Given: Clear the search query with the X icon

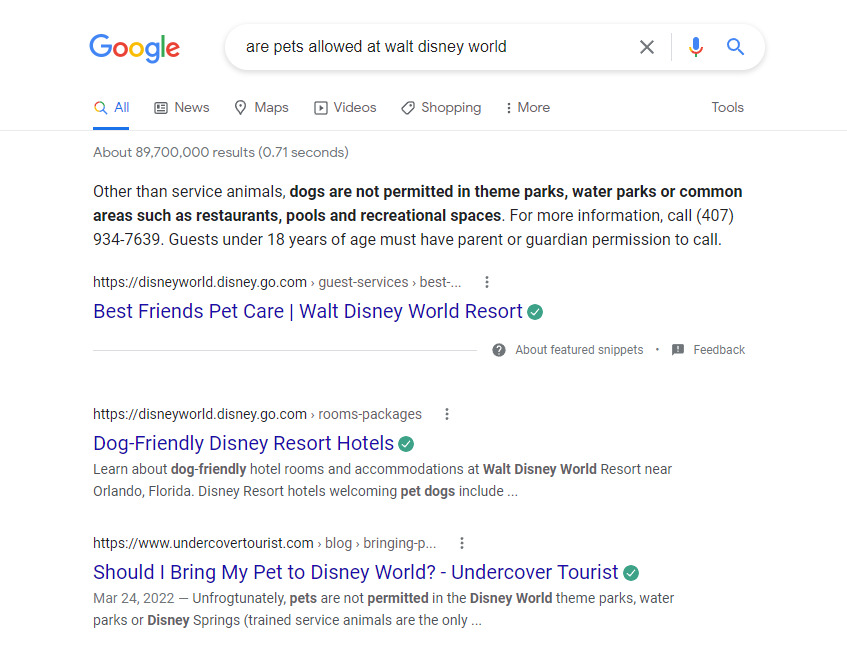Looking at the screenshot, I should tap(647, 47).
